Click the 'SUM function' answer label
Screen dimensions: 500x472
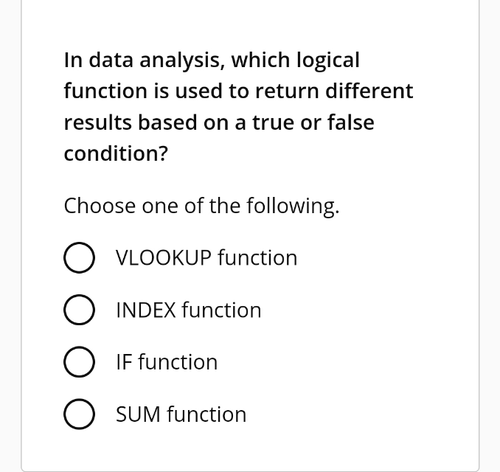point(181,414)
